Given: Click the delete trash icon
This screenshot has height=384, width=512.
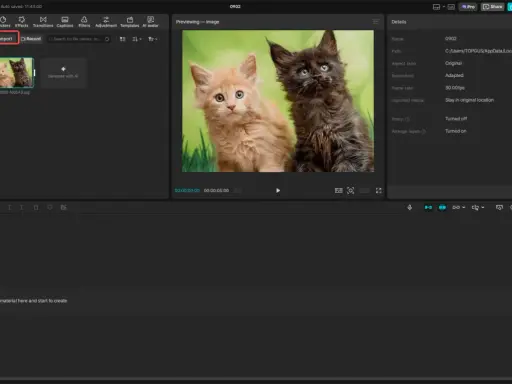Looking at the screenshot, I should click(36, 207).
